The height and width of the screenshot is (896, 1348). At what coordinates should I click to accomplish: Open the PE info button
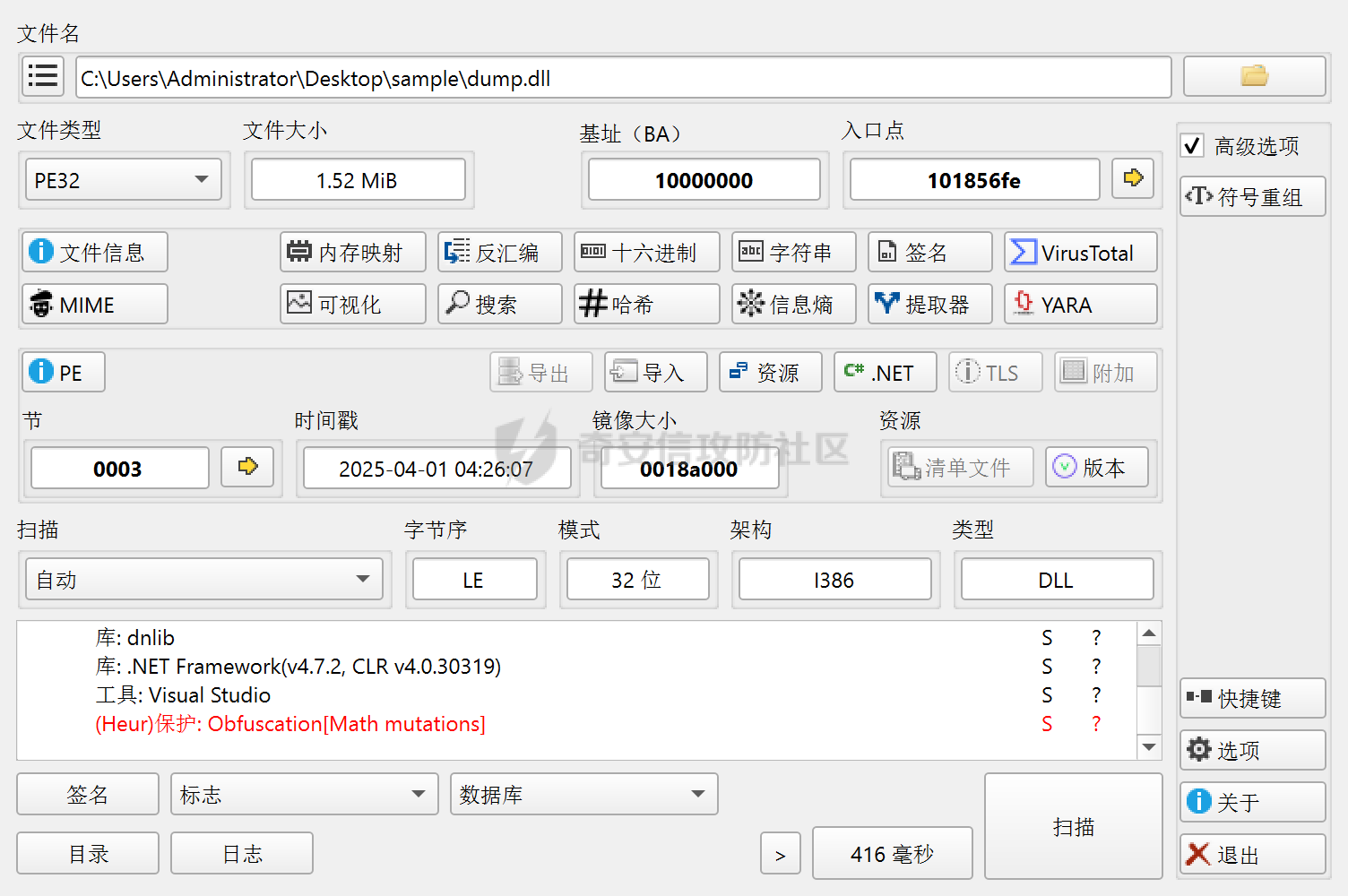click(x=64, y=372)
